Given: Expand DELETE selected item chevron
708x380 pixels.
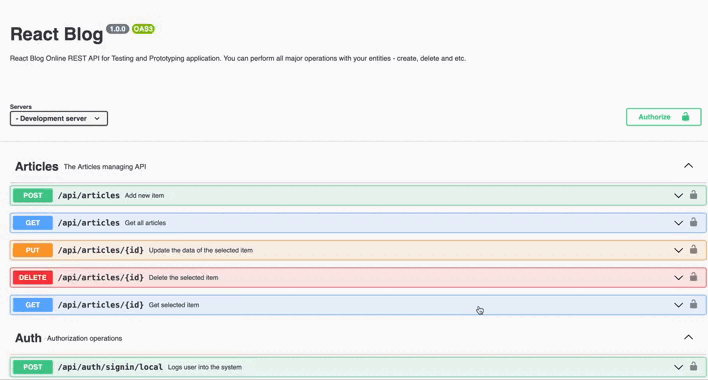Looking at the screenshot, I should [678, 278].
